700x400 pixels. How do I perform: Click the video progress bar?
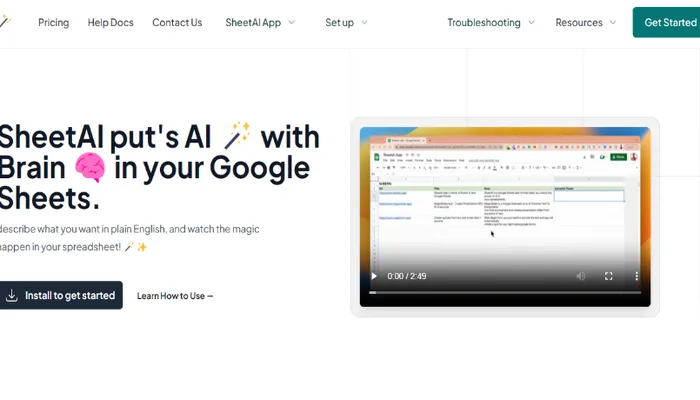coord(505,293)
